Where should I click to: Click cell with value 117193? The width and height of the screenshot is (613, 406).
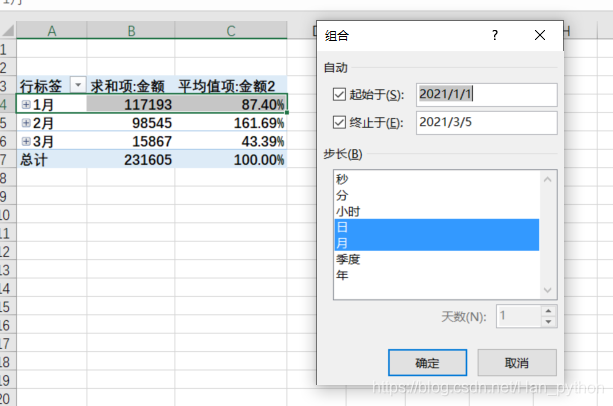[x=131, y=104]
